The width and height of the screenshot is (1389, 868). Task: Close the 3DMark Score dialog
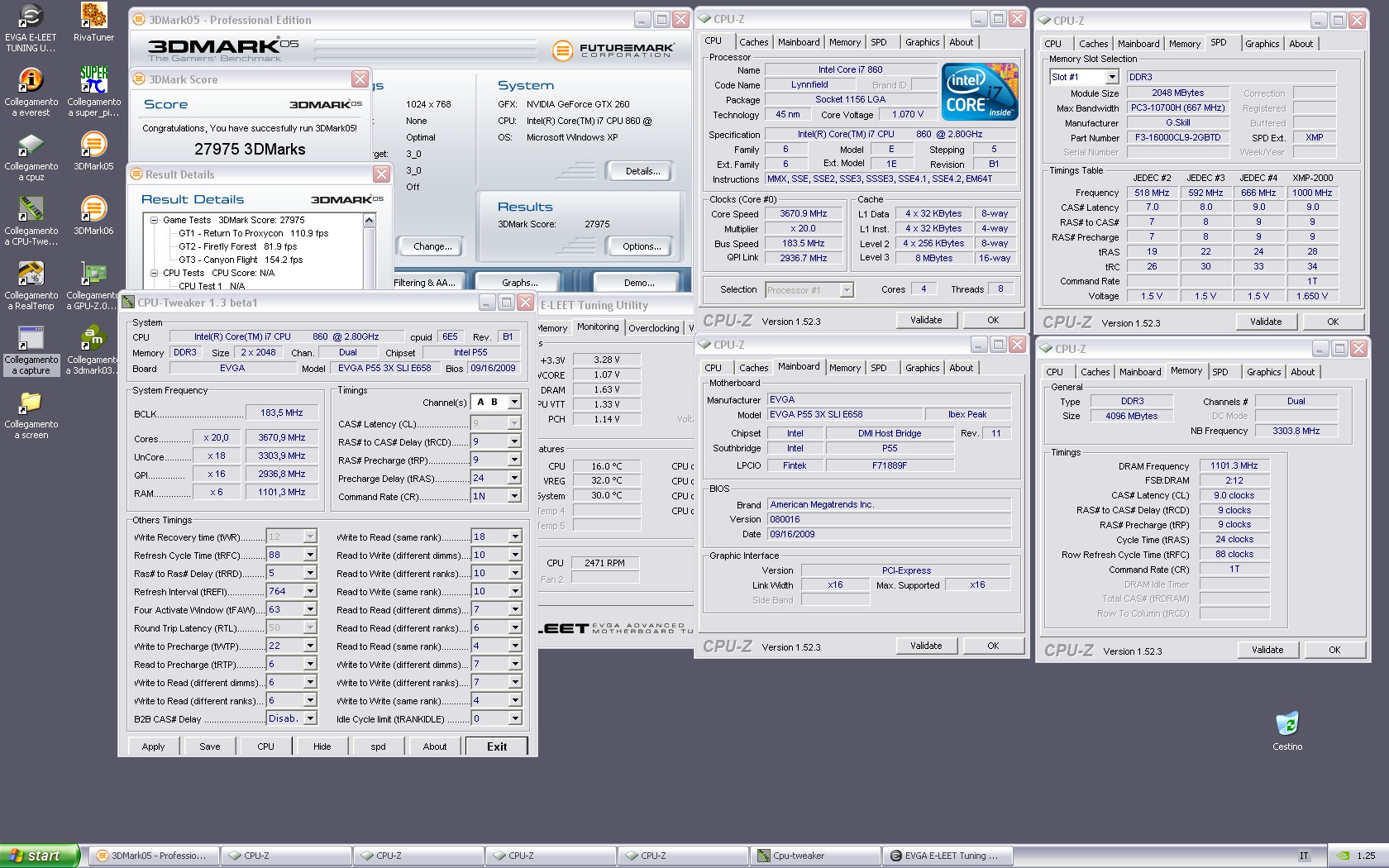360,79
